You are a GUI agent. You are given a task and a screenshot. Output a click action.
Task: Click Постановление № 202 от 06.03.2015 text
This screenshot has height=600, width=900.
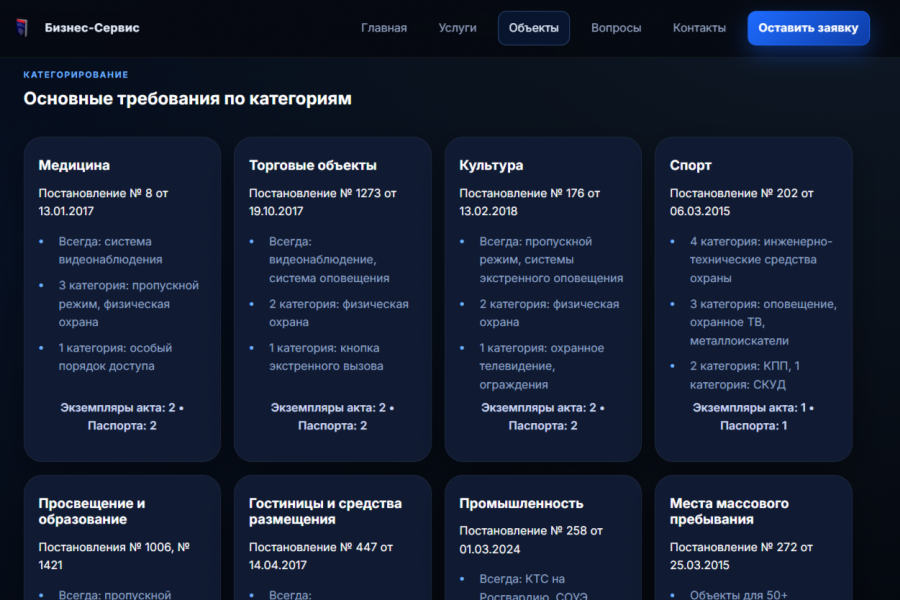point(742,202)
